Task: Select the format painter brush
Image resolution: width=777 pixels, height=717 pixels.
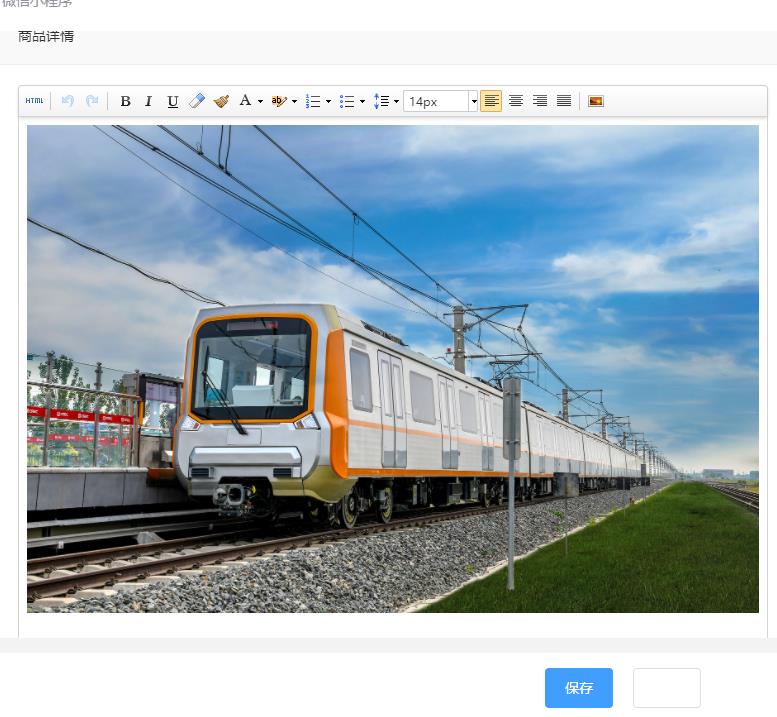Action: pyautogui.click(x=221, y=101)
